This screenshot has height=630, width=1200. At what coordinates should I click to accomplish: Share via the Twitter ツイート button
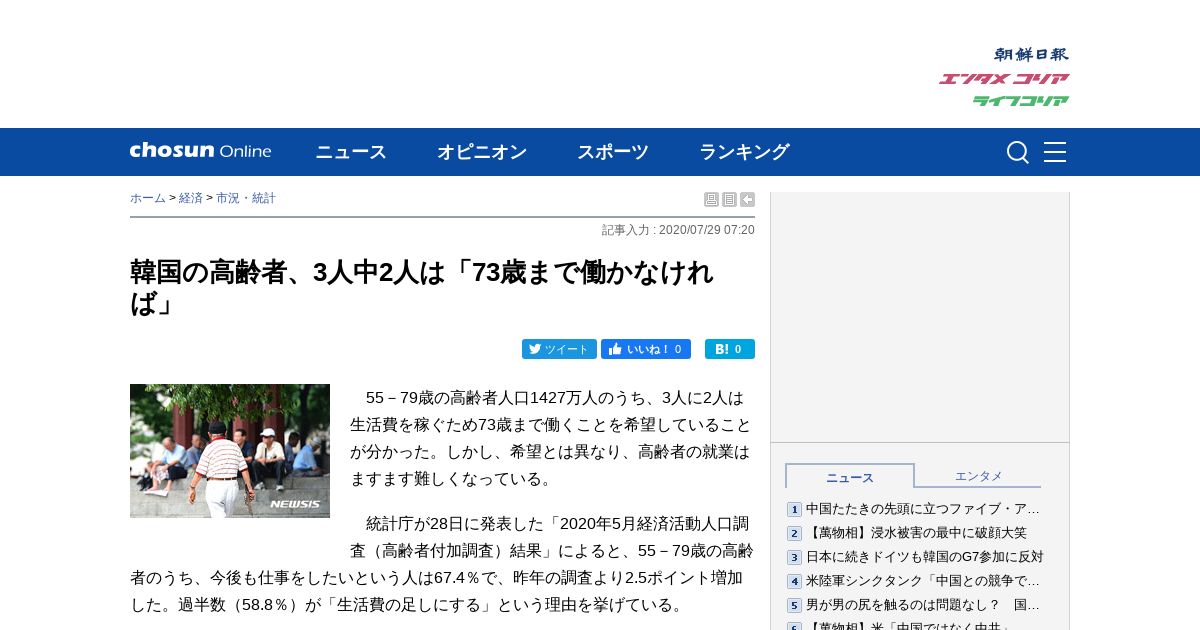[x=559, y=349]
